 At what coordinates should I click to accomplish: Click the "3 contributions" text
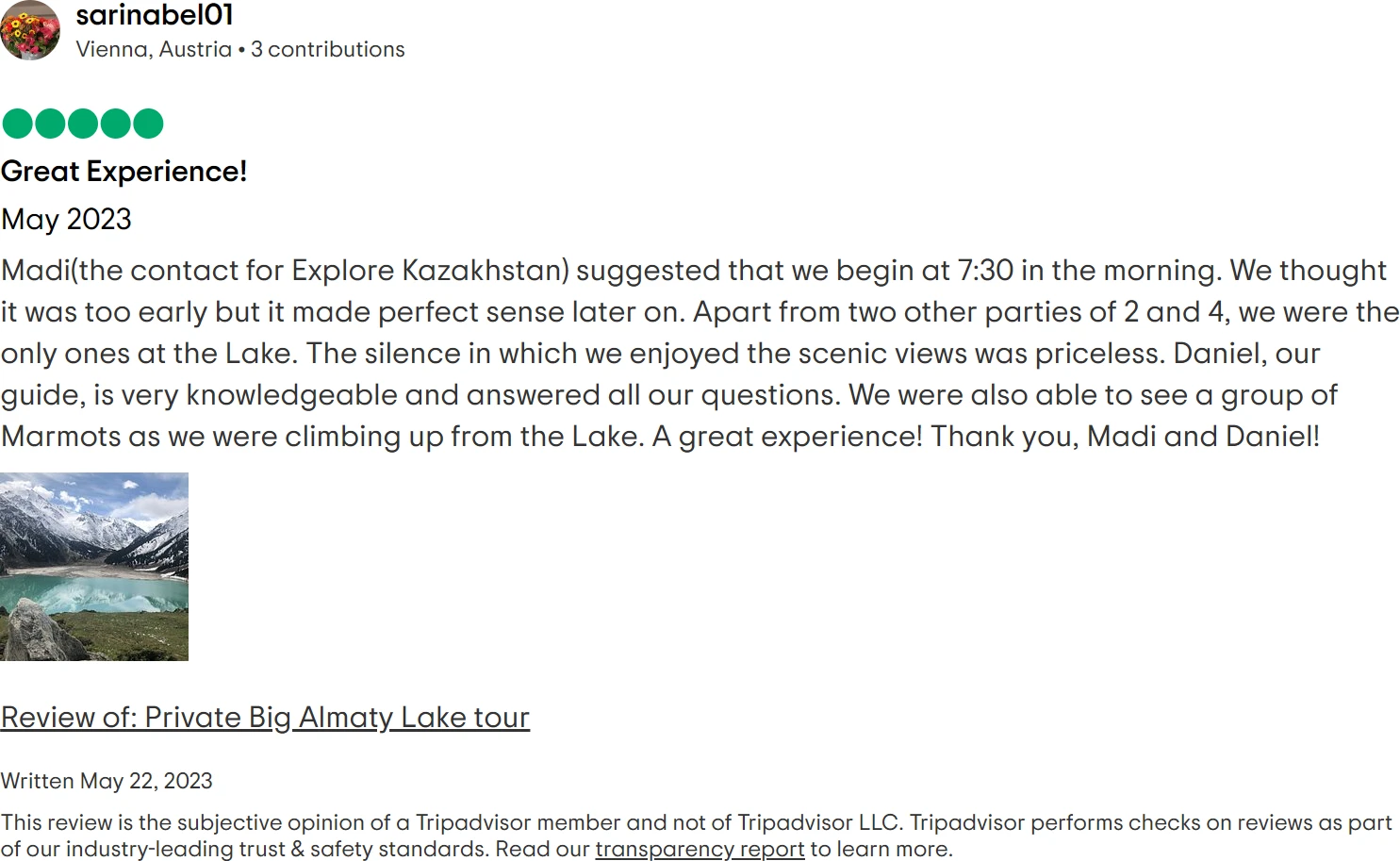click(x=327, y=49)
